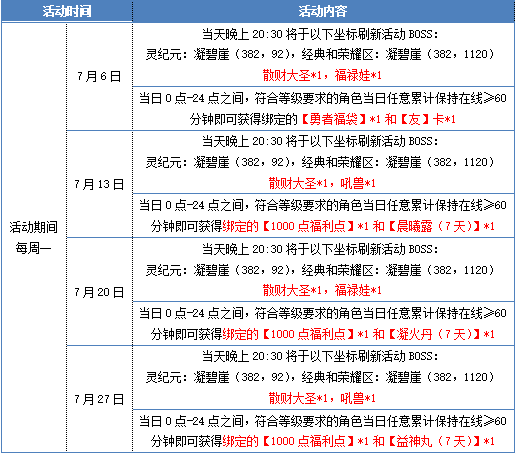Select the 7月20日 date cell

99,292
